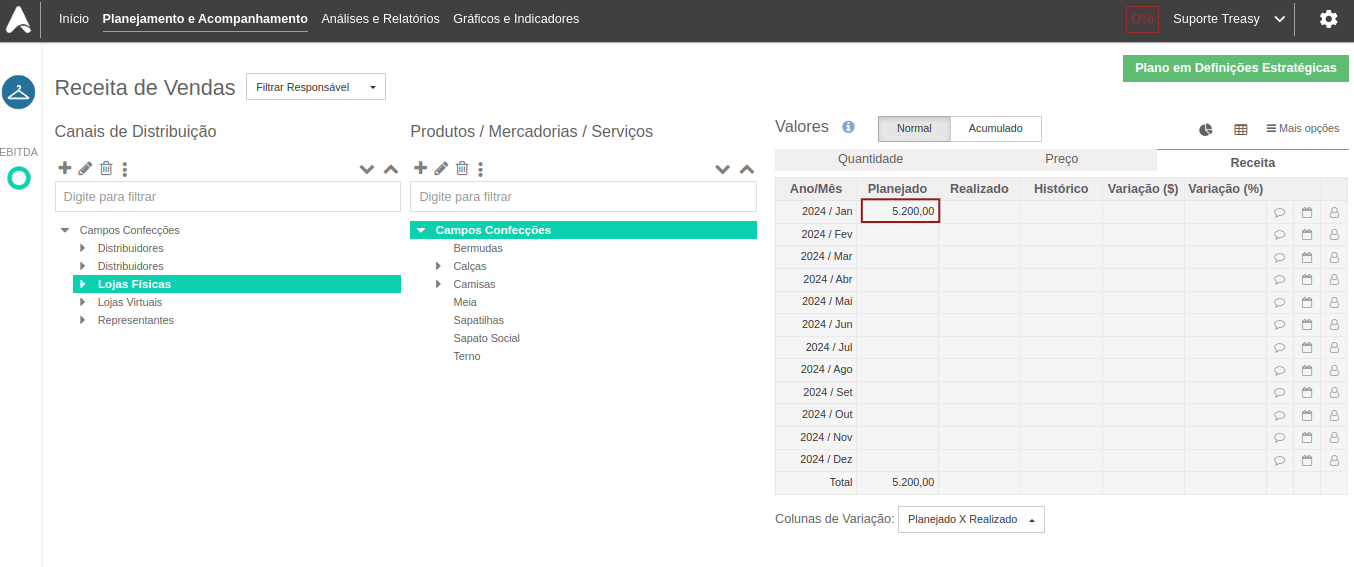Viewport: 1354px width, 567px height.
Task: Click filter field in Produtos panel
Action: (584, 197)
